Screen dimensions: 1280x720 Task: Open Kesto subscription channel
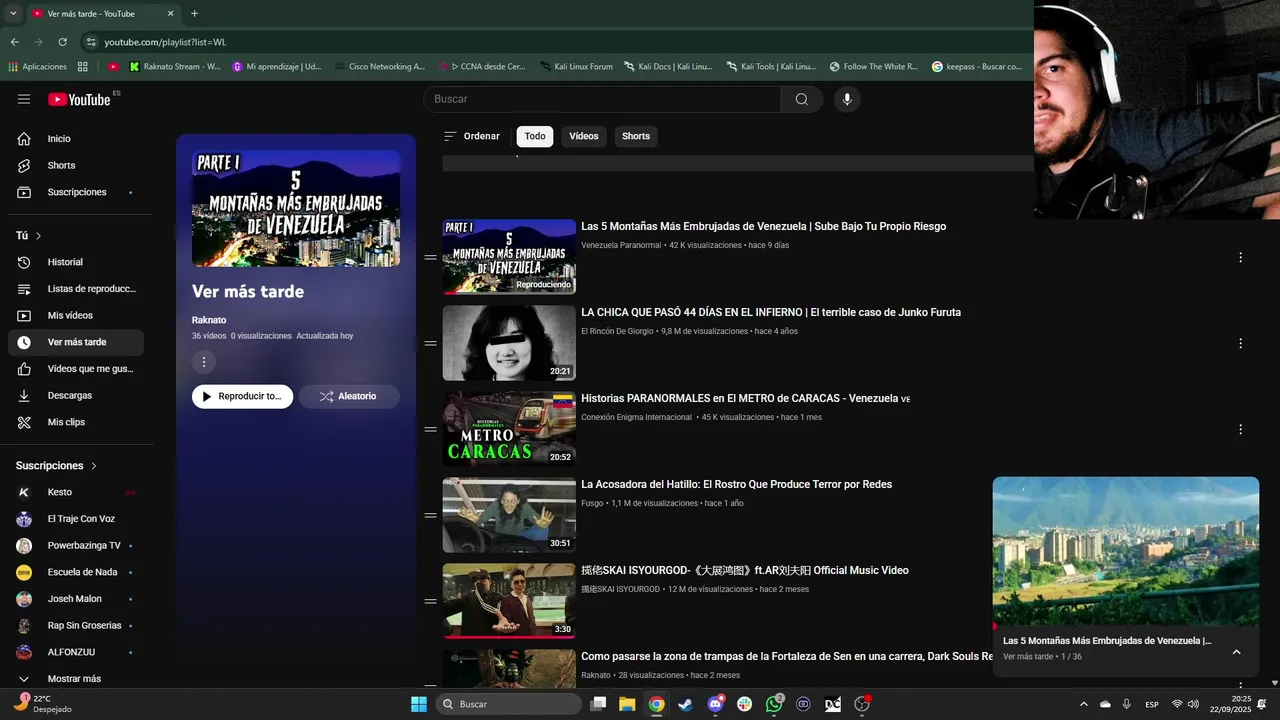76,492
